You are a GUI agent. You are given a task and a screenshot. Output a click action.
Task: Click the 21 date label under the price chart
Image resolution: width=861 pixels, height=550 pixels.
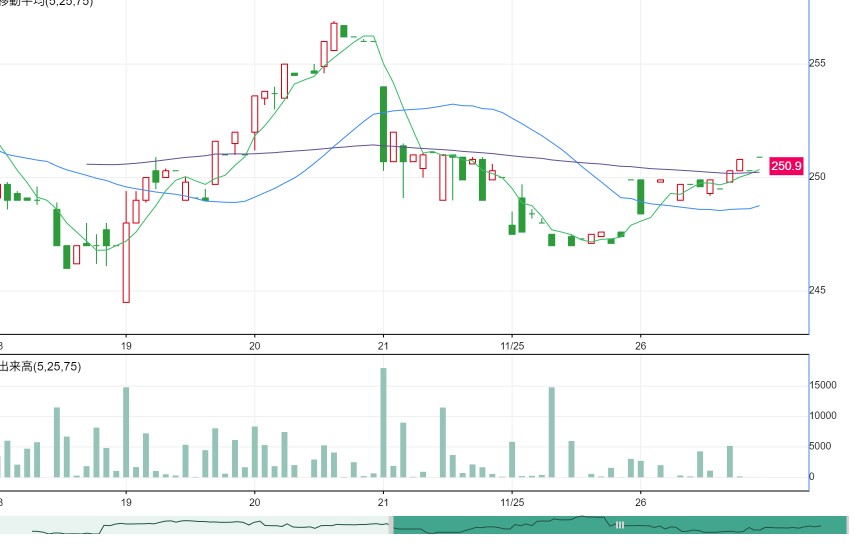coord(383,346)
